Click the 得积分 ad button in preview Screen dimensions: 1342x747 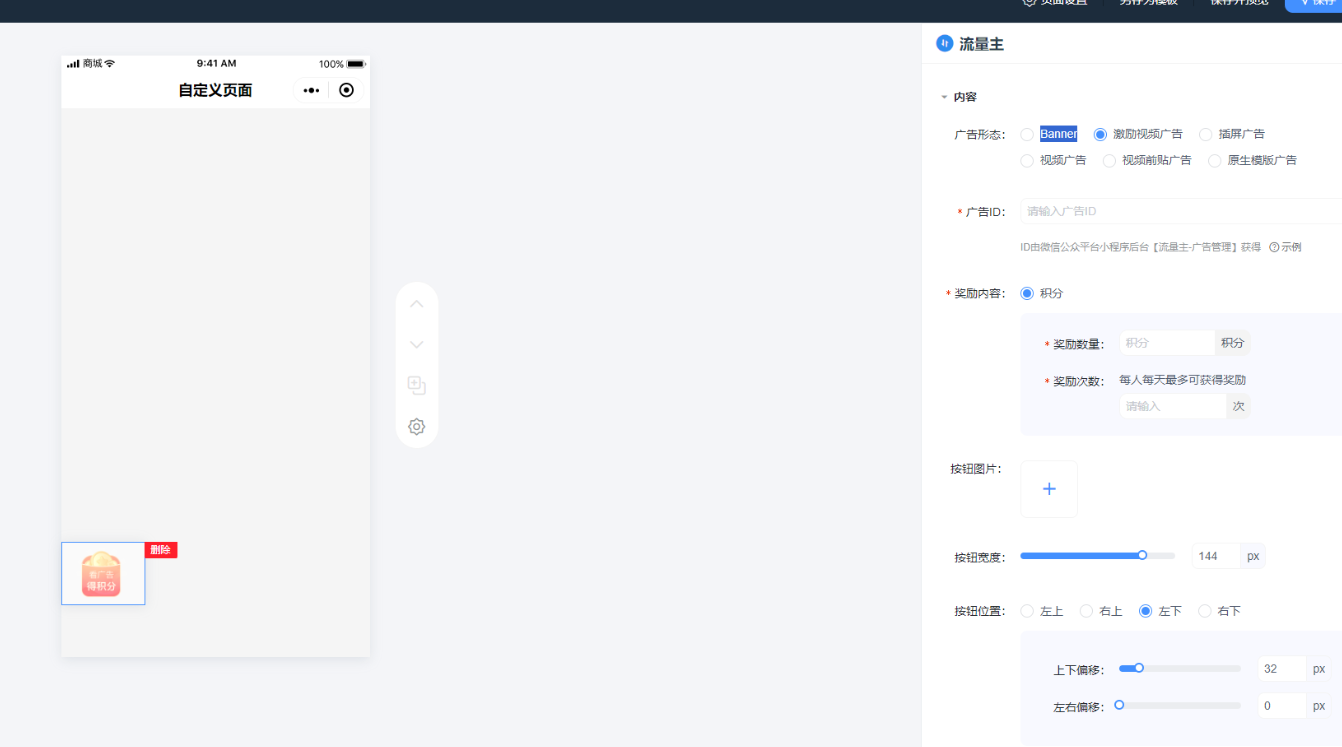102,574
